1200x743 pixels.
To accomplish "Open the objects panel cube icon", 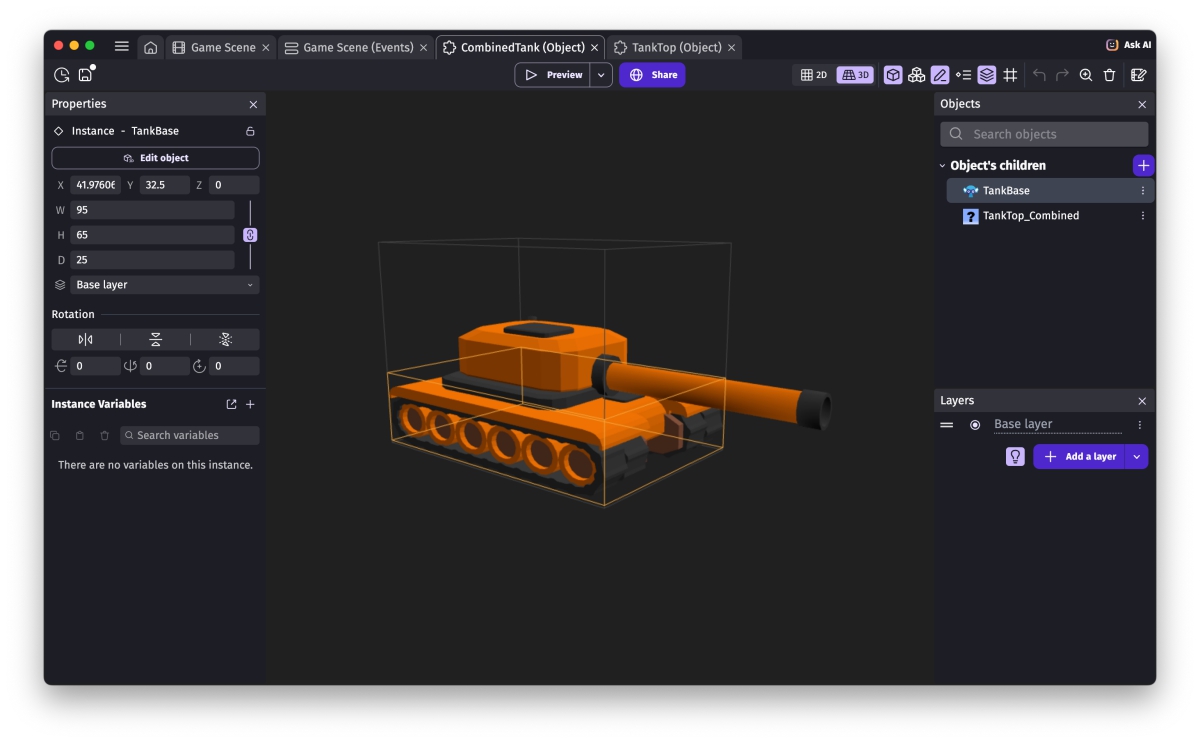I will coord(892,75).
